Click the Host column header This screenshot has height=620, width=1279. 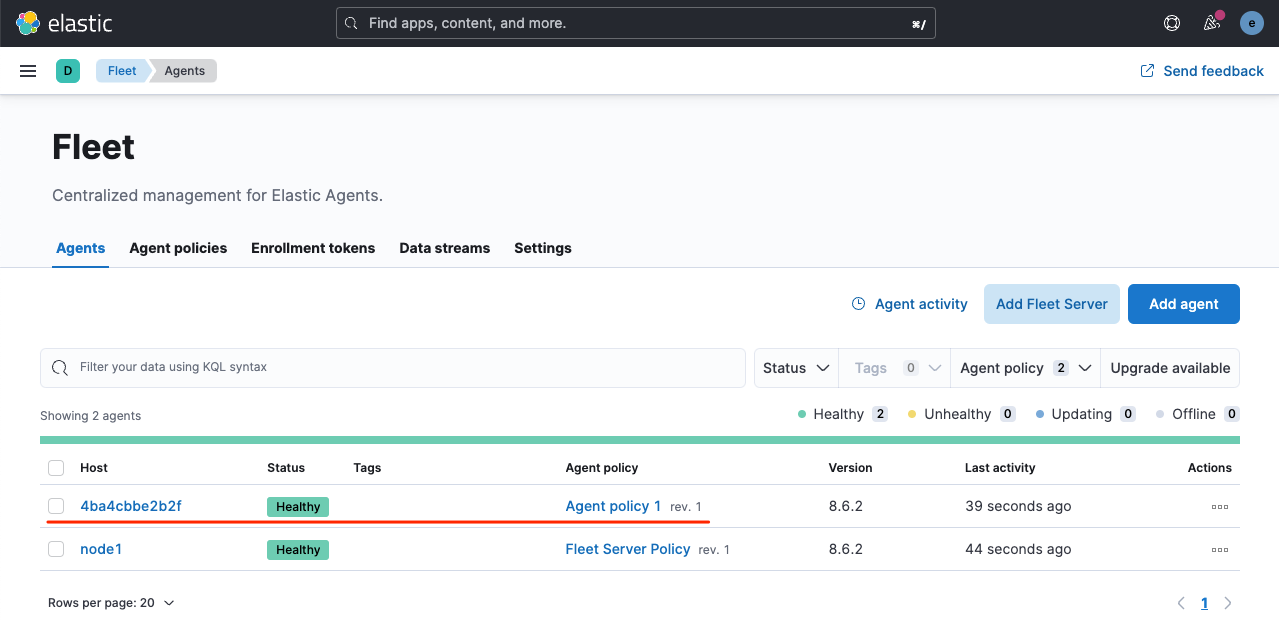click(94, 468)
